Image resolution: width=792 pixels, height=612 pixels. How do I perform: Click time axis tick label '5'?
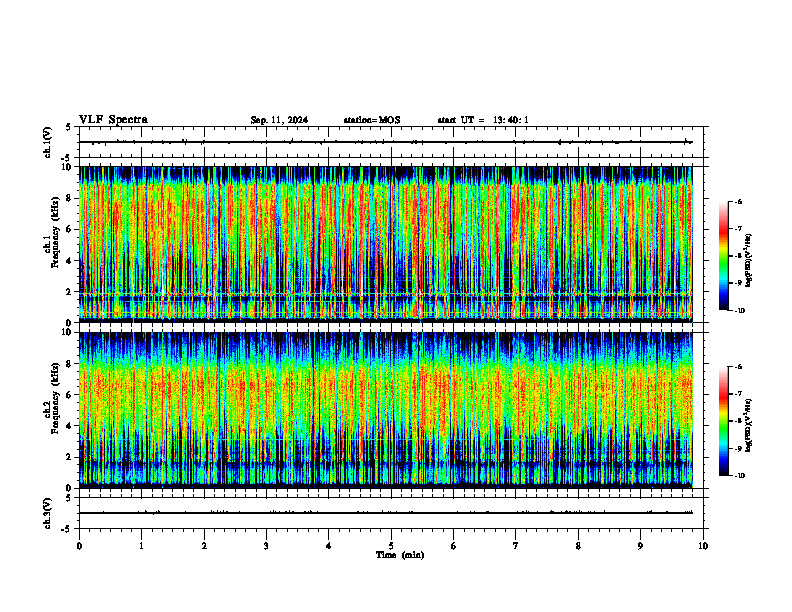(x=391, y=546)
